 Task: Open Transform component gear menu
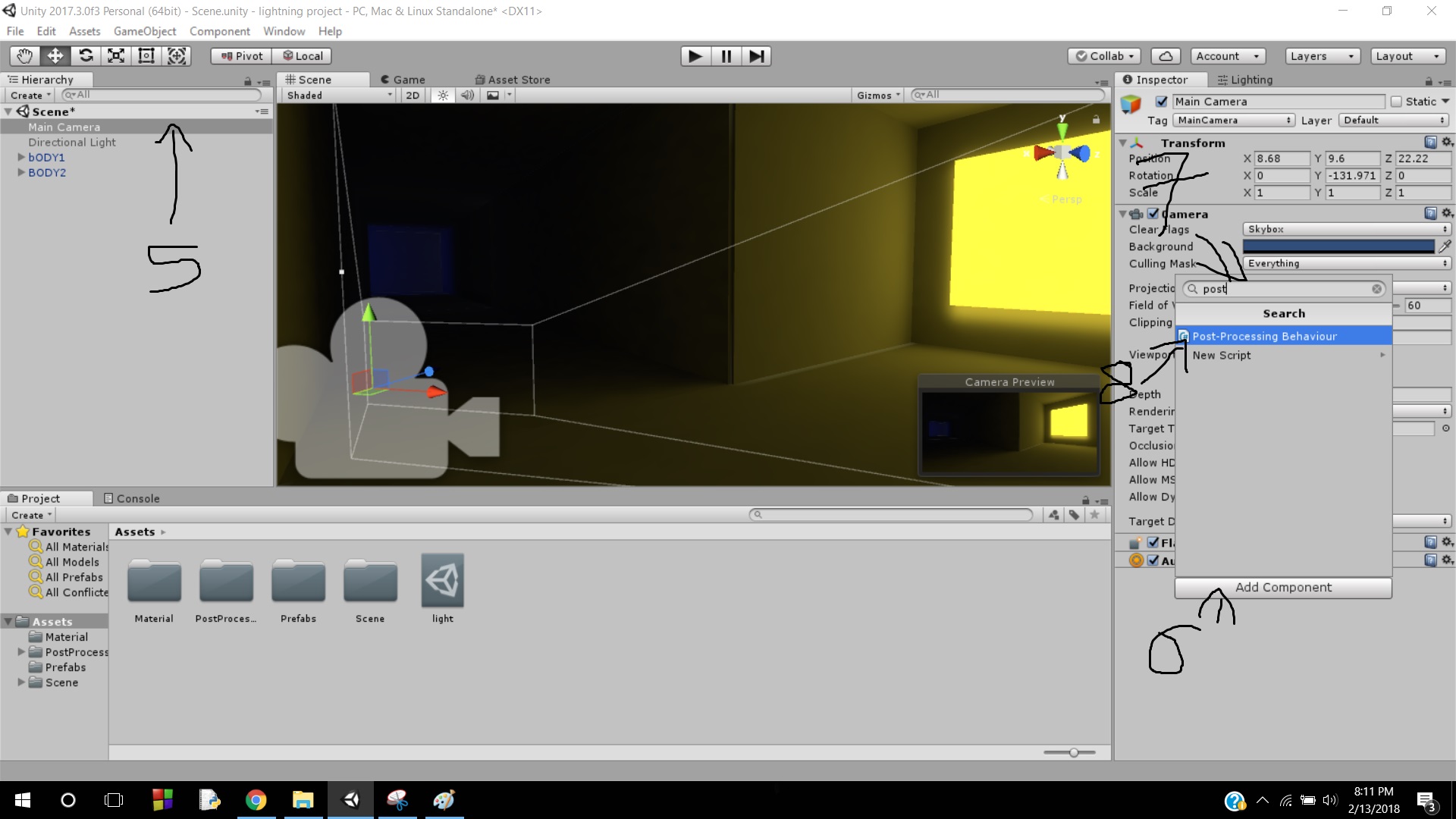click(x=1447, y=143)
